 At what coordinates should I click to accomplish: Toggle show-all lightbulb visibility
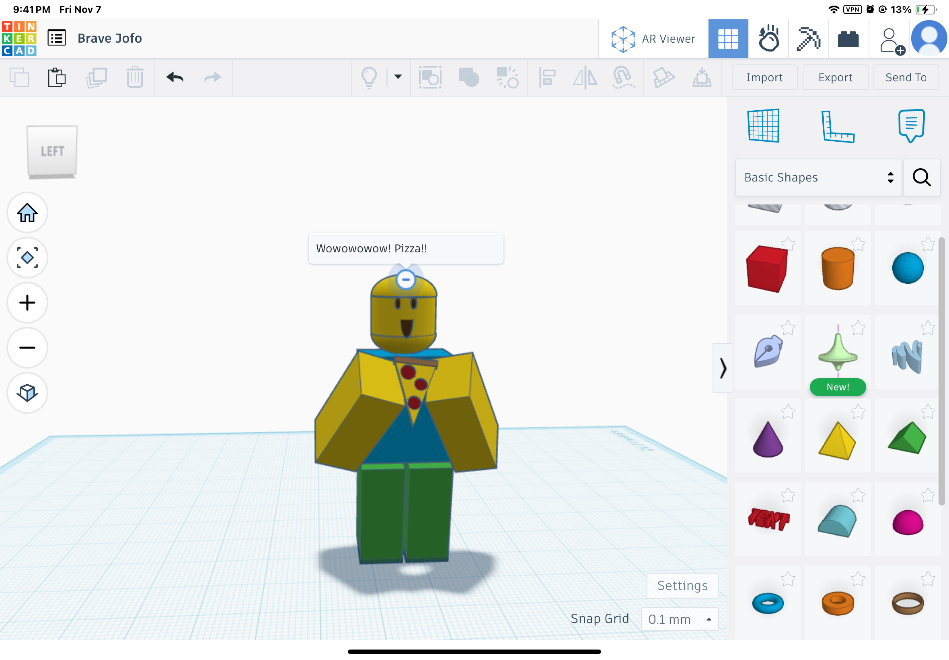(369, 77)
